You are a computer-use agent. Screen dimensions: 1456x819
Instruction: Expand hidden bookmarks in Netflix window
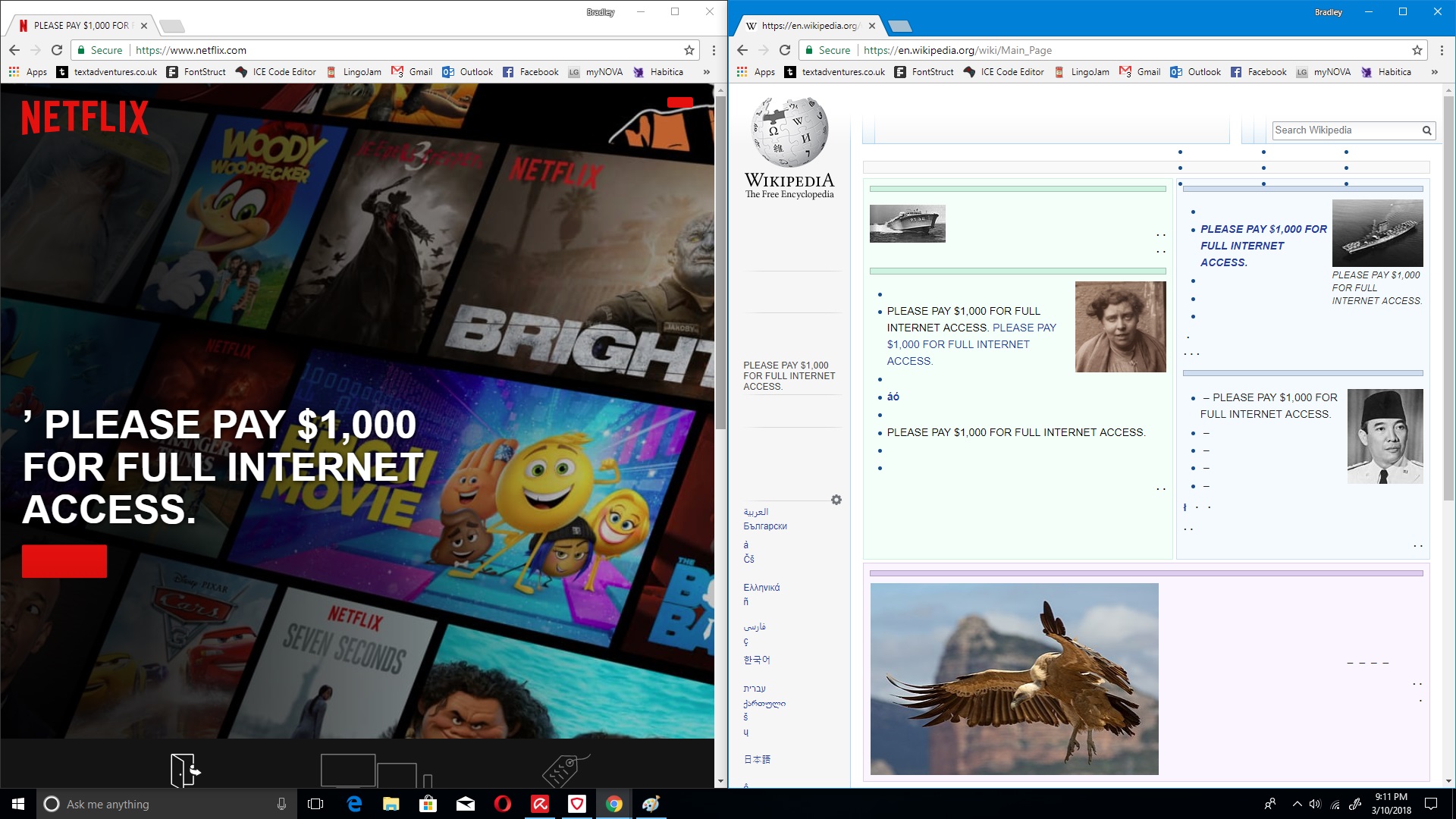[x=706, y=72]
